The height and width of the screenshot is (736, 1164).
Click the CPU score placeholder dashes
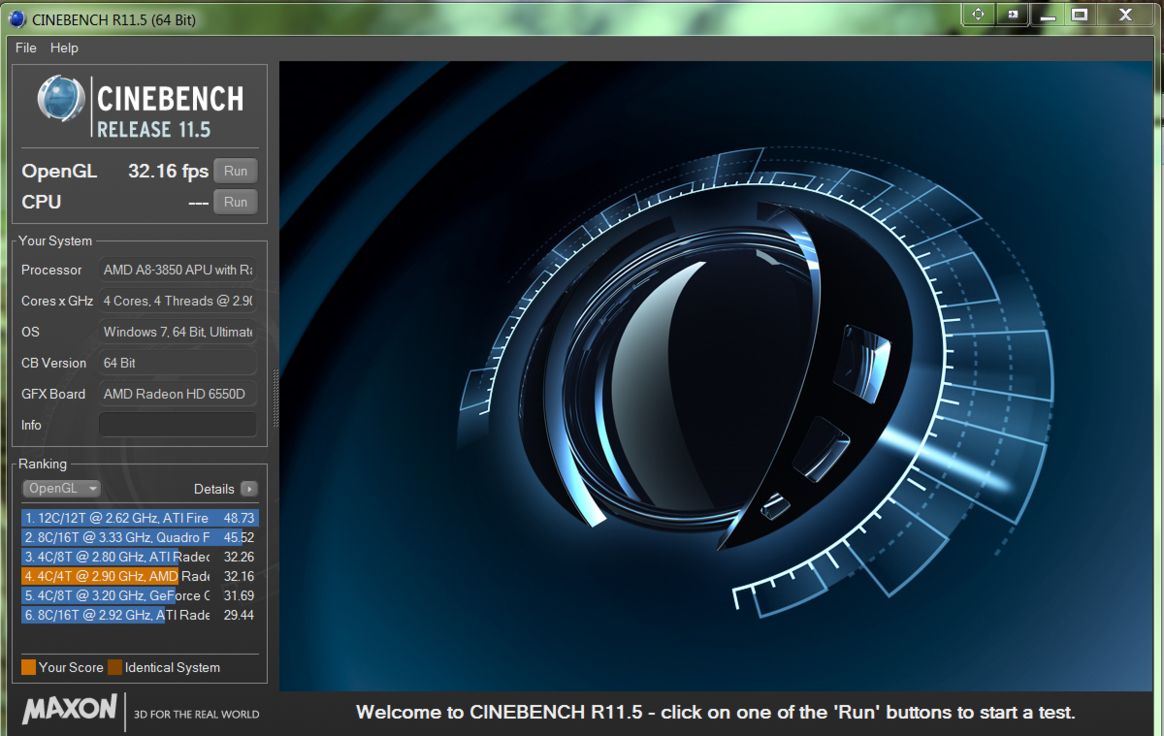tap(198, 203)
